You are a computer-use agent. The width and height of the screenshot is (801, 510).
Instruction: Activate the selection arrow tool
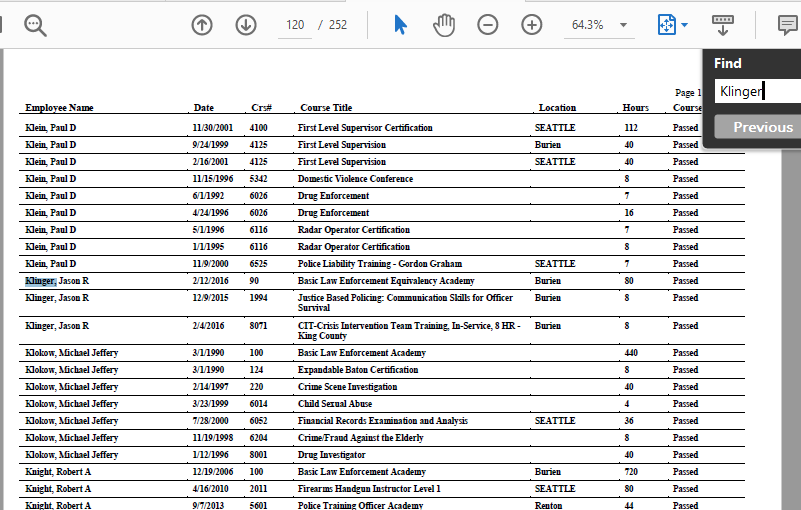[x=400, y=25]
